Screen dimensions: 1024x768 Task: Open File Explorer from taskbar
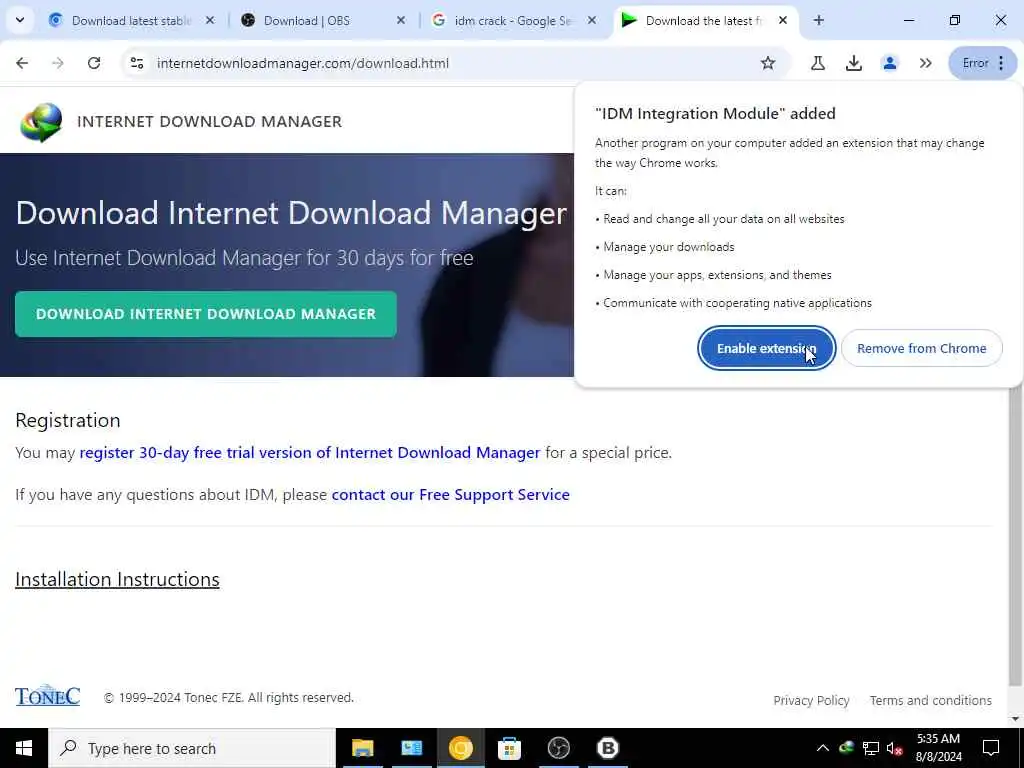362,748
